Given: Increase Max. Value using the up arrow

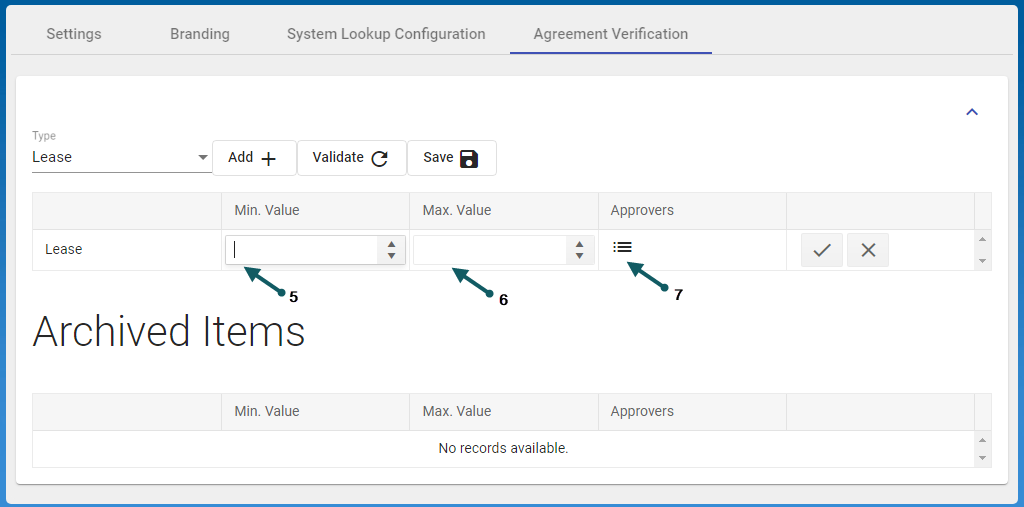Looking at the screenshot, I should (x=580, y=244).
